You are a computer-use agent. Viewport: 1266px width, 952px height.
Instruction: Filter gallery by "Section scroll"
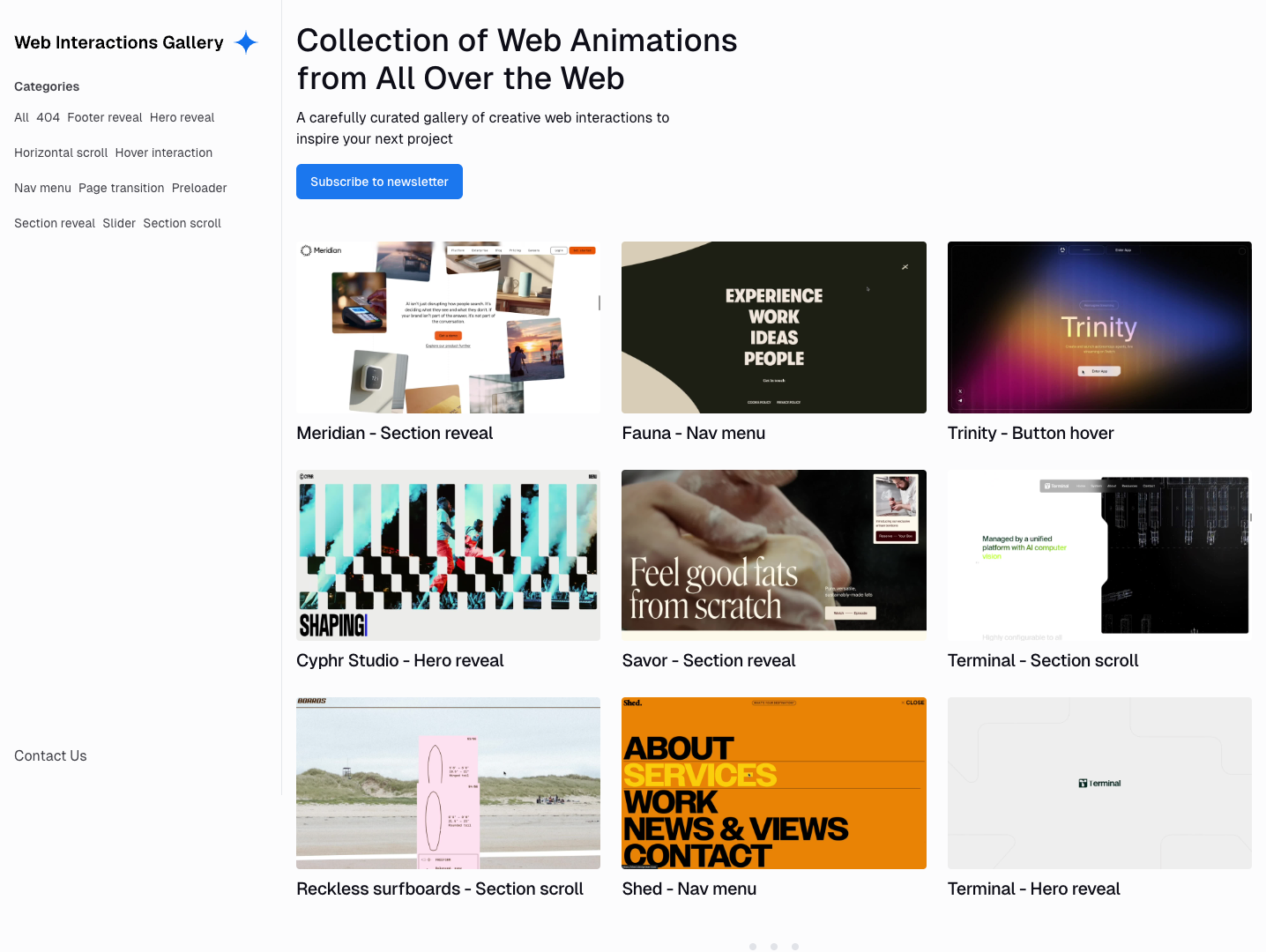(182, 223)
